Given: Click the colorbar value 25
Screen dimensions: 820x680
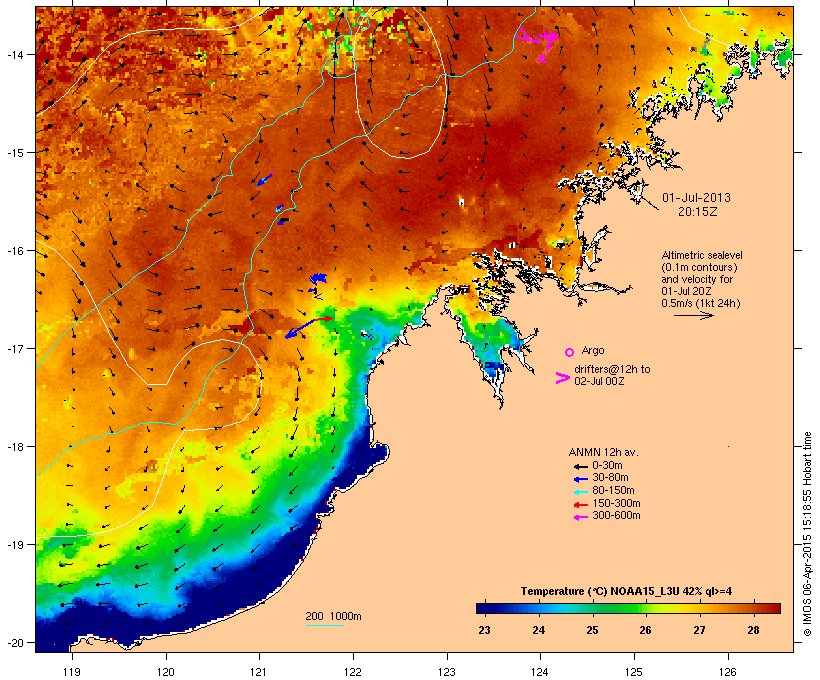Looking at the screenshot, I should pos(592,630).
